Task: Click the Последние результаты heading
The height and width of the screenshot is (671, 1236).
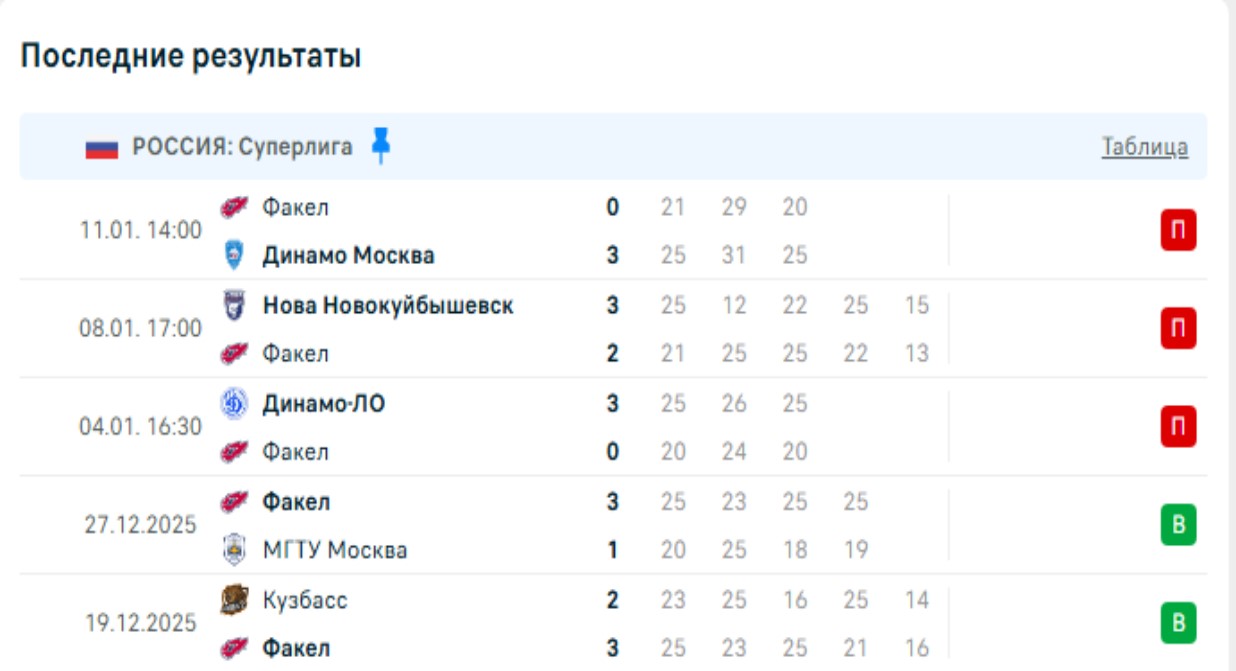Action: tap(191, 56)
